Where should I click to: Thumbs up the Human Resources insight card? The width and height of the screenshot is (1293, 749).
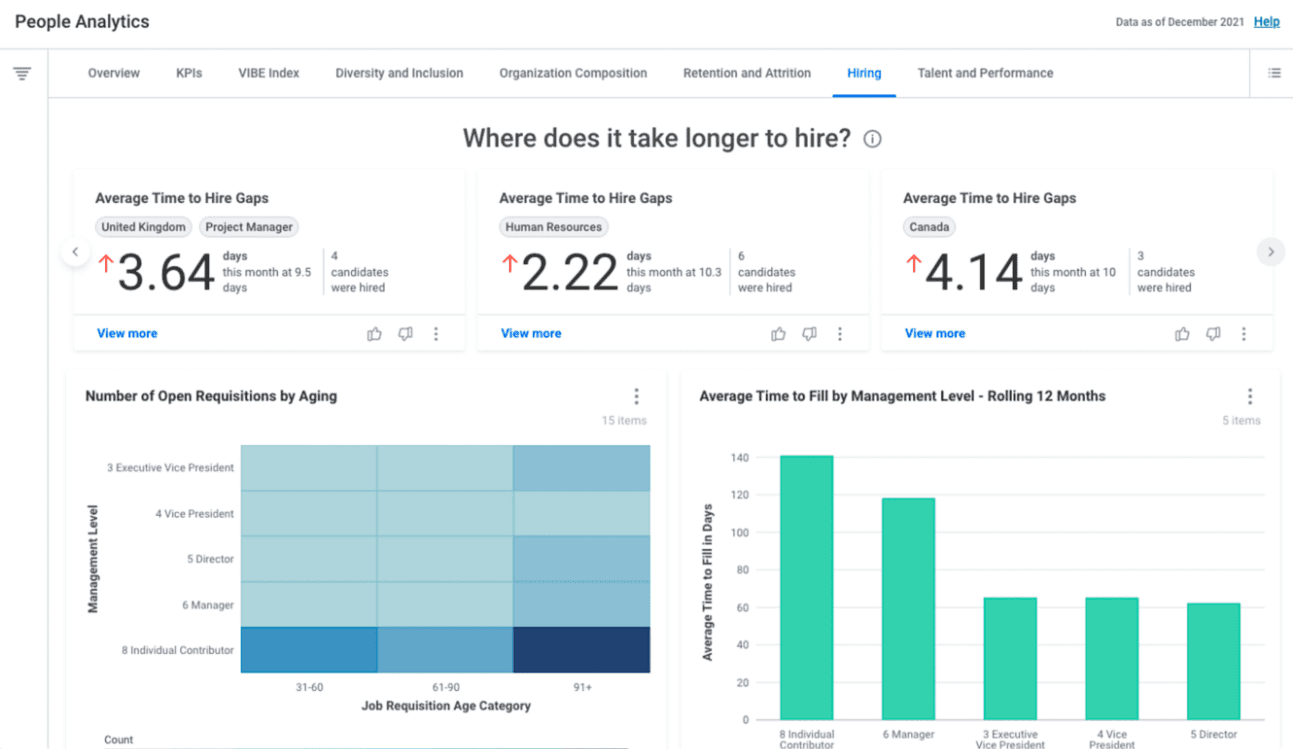[778, 334]
